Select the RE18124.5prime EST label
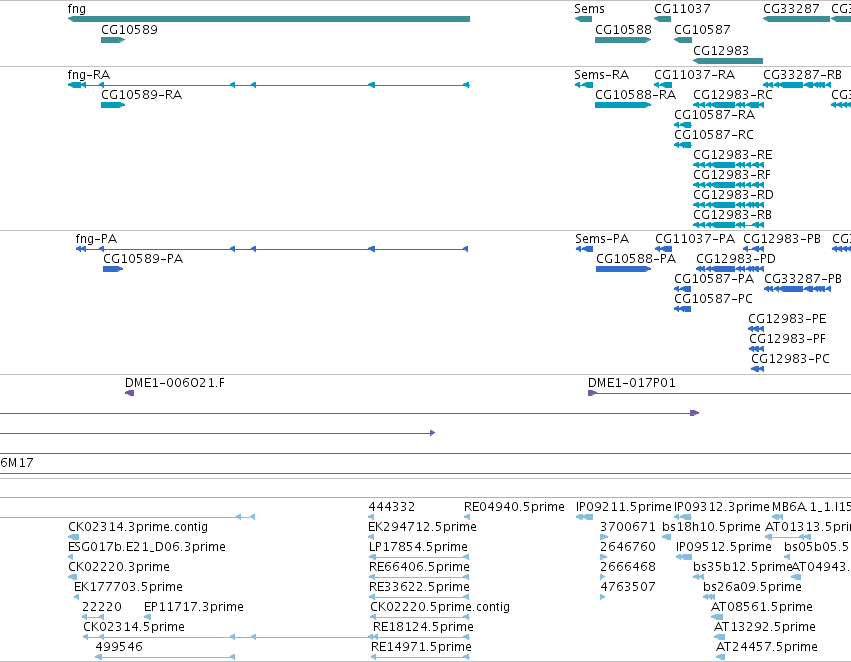This screenshot has width=851, height=662. pyautogui.click(x=423, y=627)
